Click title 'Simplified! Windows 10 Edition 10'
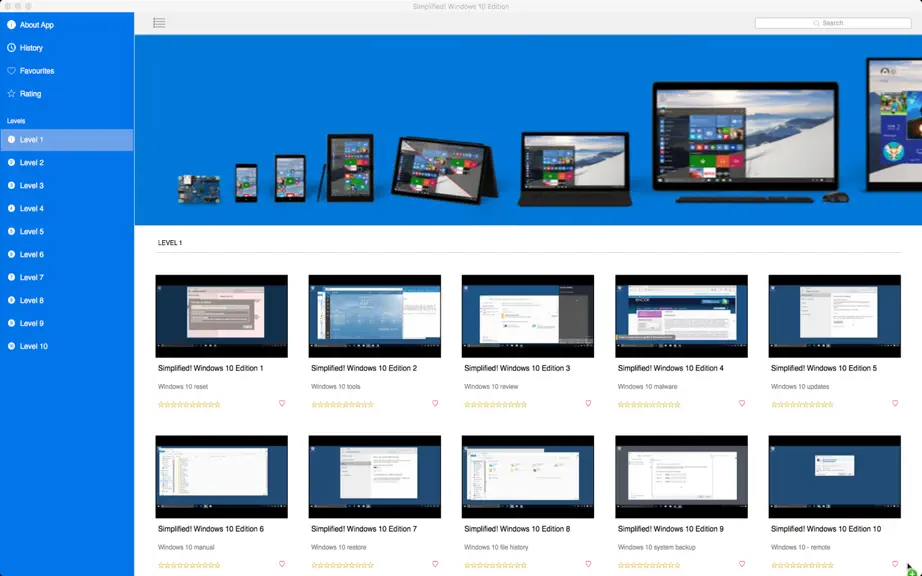The height and width of the screenshot is (576, 922). pyautogui.click(x=826, y=529)
